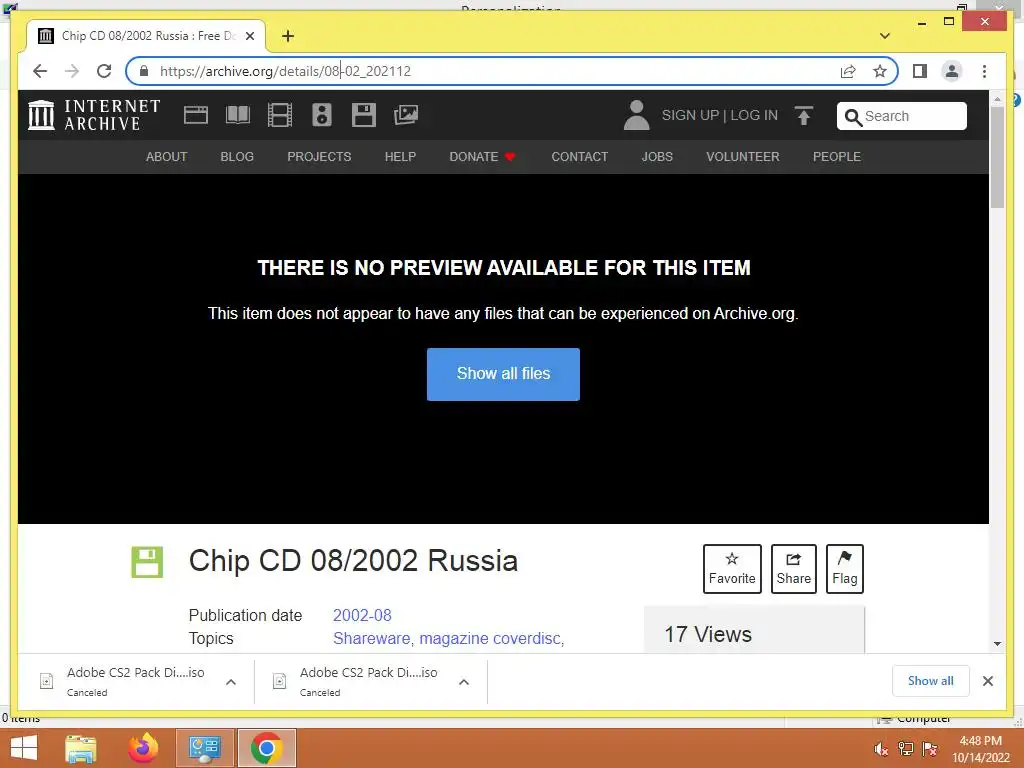Screen dimensions: 1024x768
Task: Bookmark this page with the star
Action: coord(880,71)
